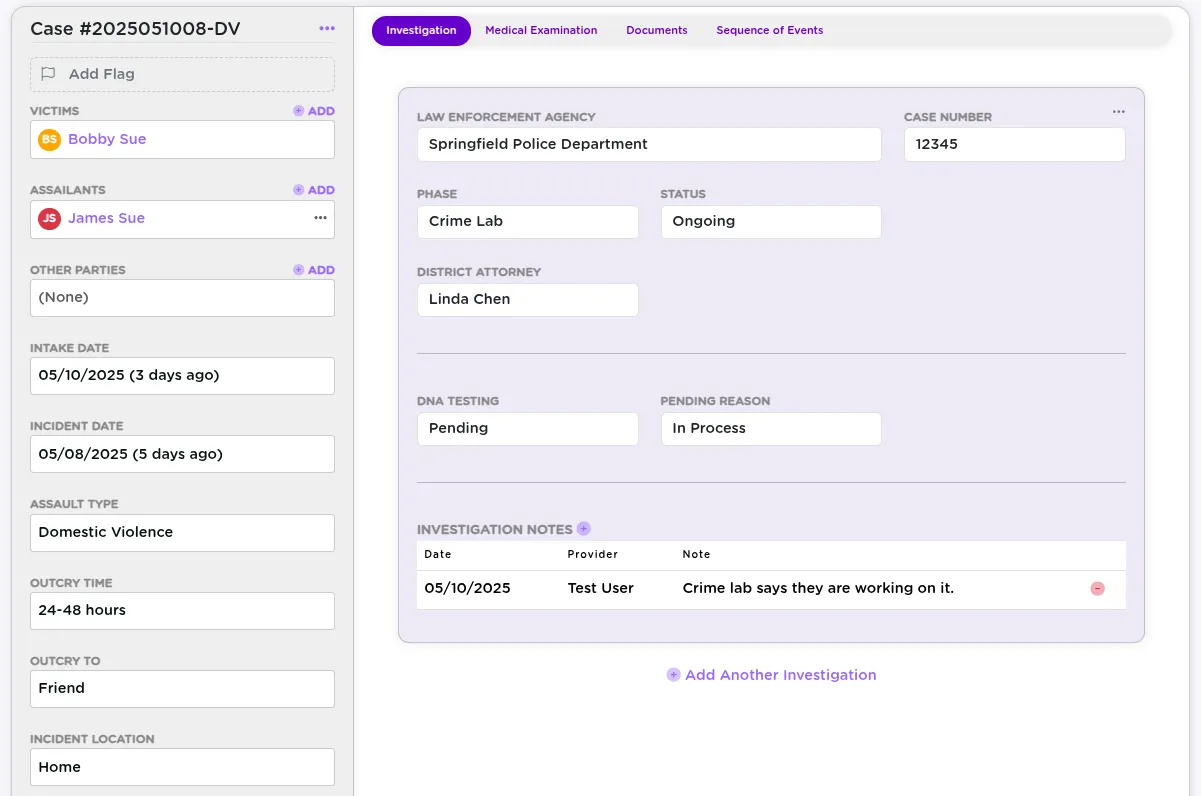
Task: Select the Incident Location field showing Home
Action: tap(182, 766)
